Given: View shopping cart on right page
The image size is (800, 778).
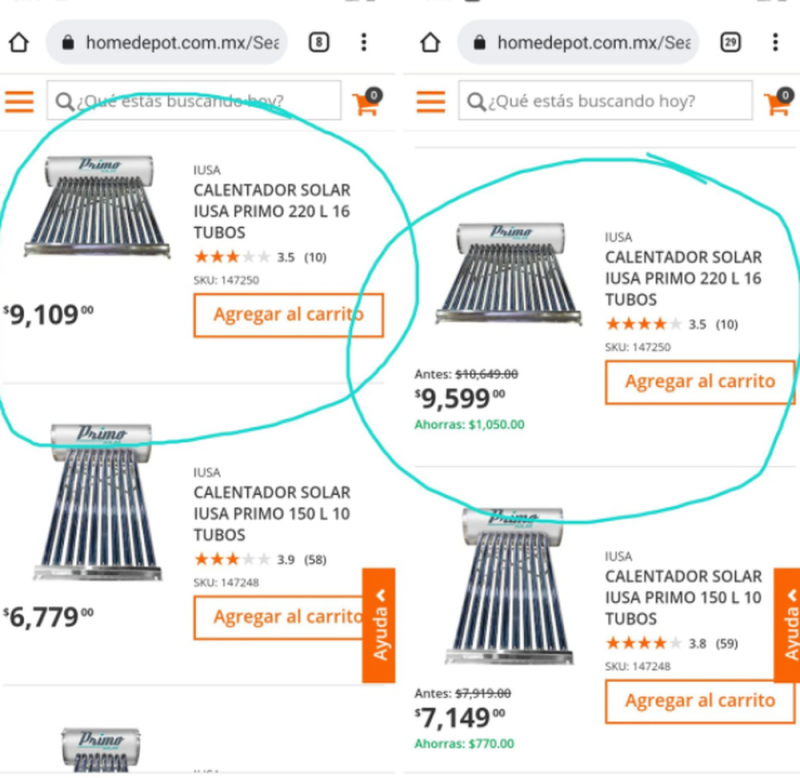Looking at the screenshot, I should [x=778, y=102].
